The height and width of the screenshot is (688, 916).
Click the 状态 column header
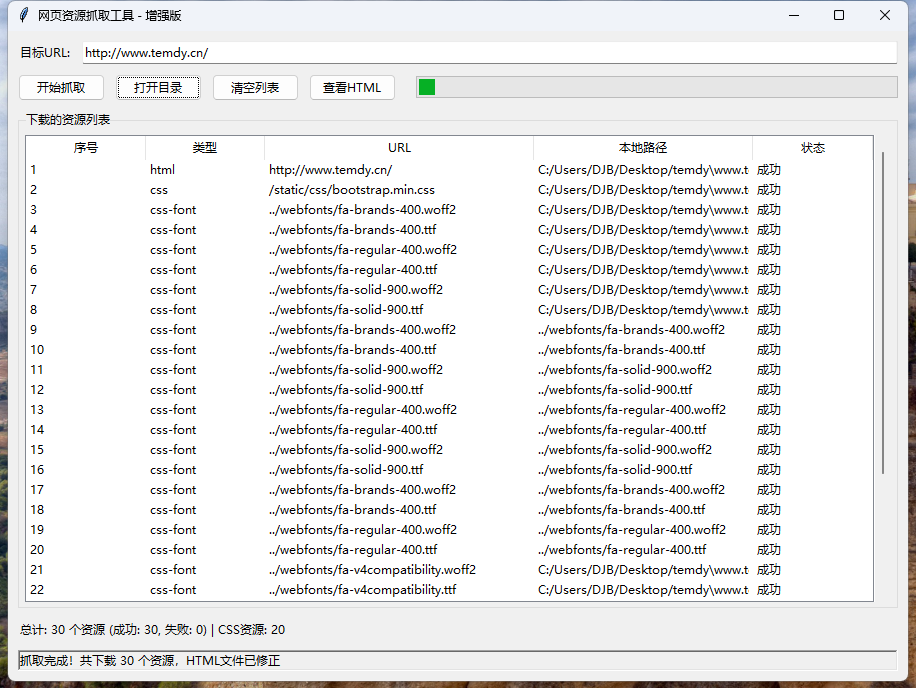pyautogui.click(x=813, y=147)
